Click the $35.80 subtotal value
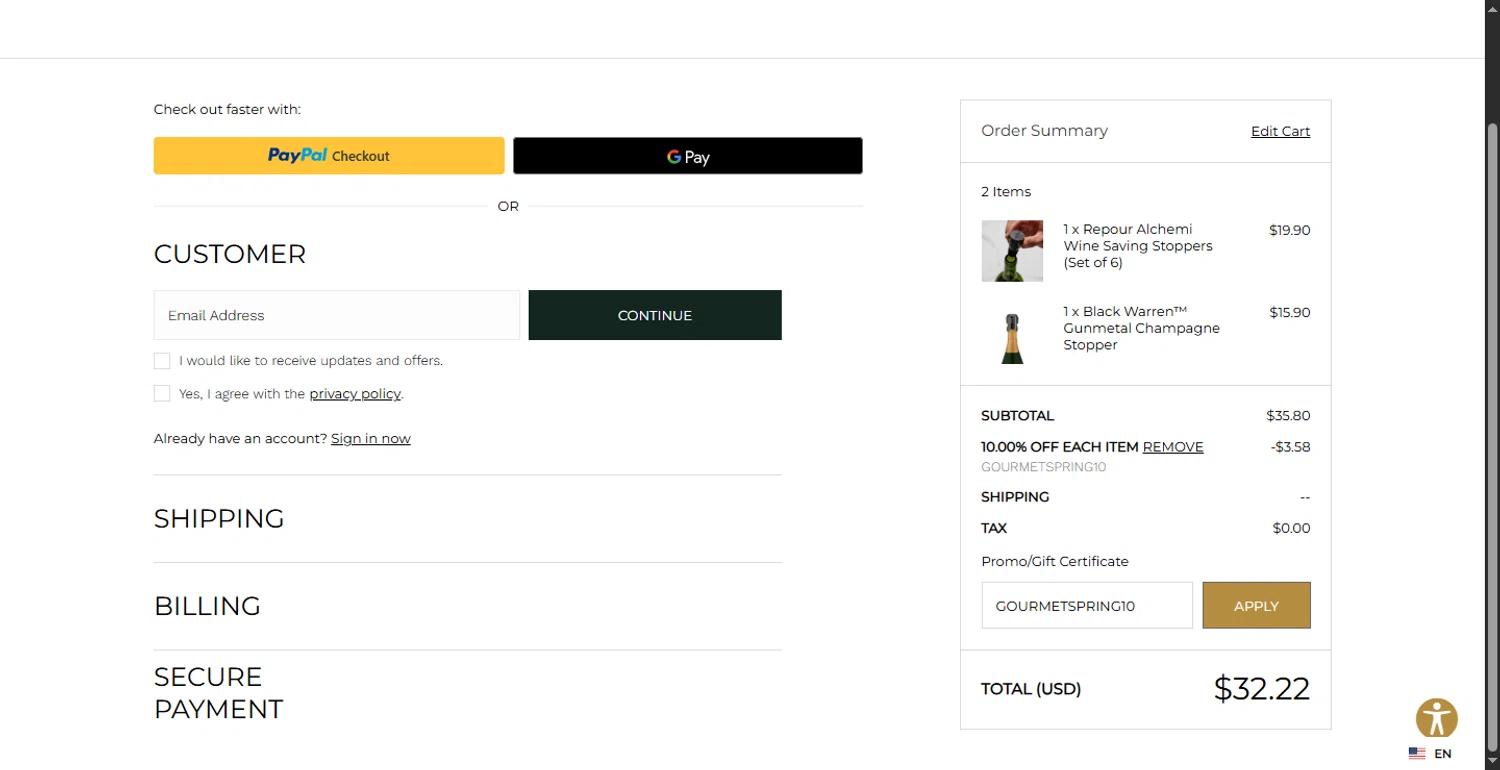Viewport: 1500px width, 770px height. coord(1288,416)
